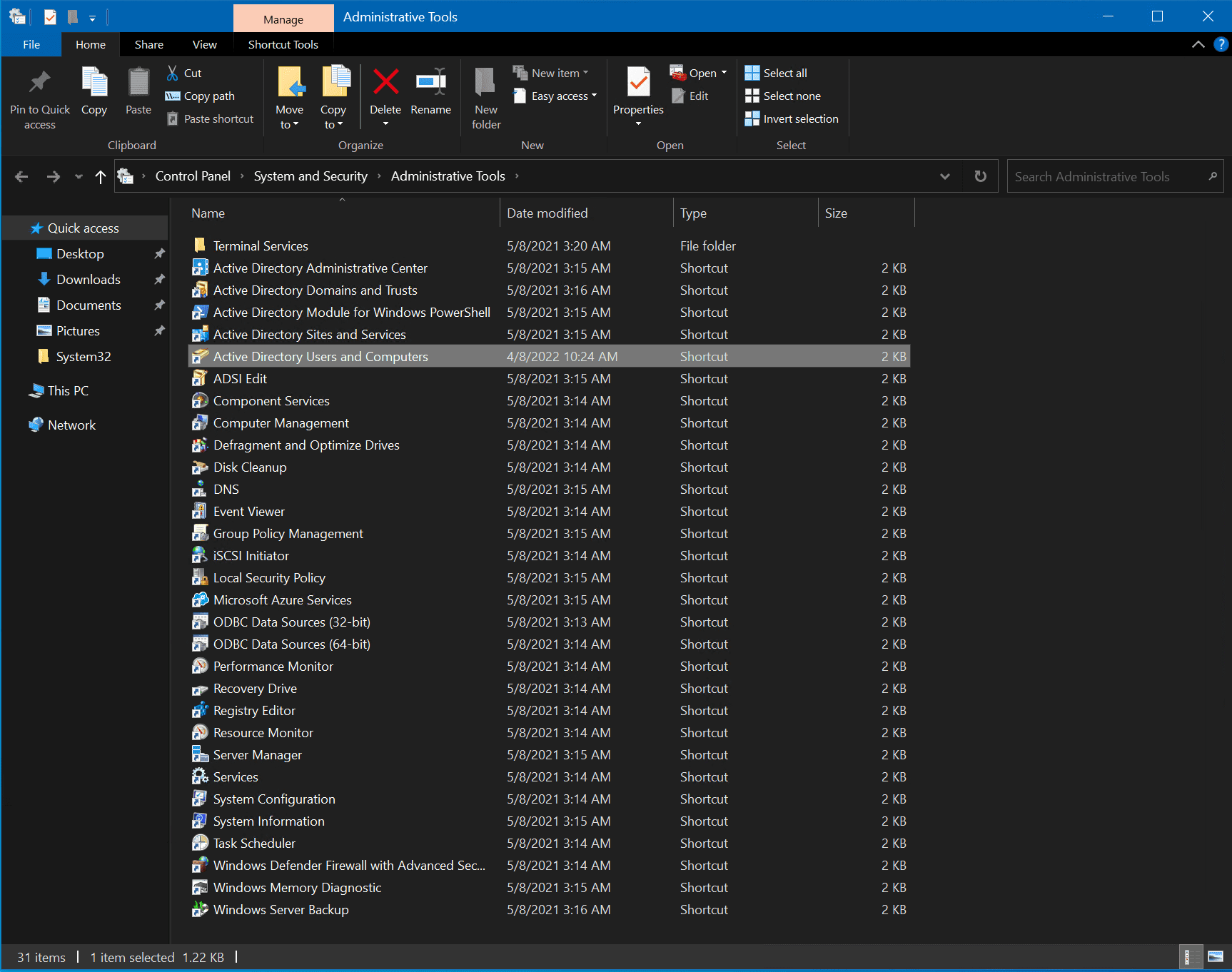
Task: Click the Edit button in the Open group
Action: tap(690, 95)
